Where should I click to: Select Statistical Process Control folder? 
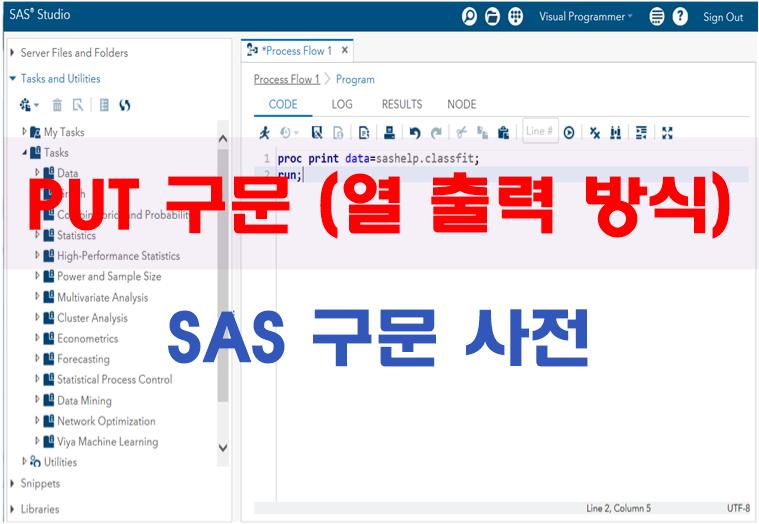click(115, 379)
